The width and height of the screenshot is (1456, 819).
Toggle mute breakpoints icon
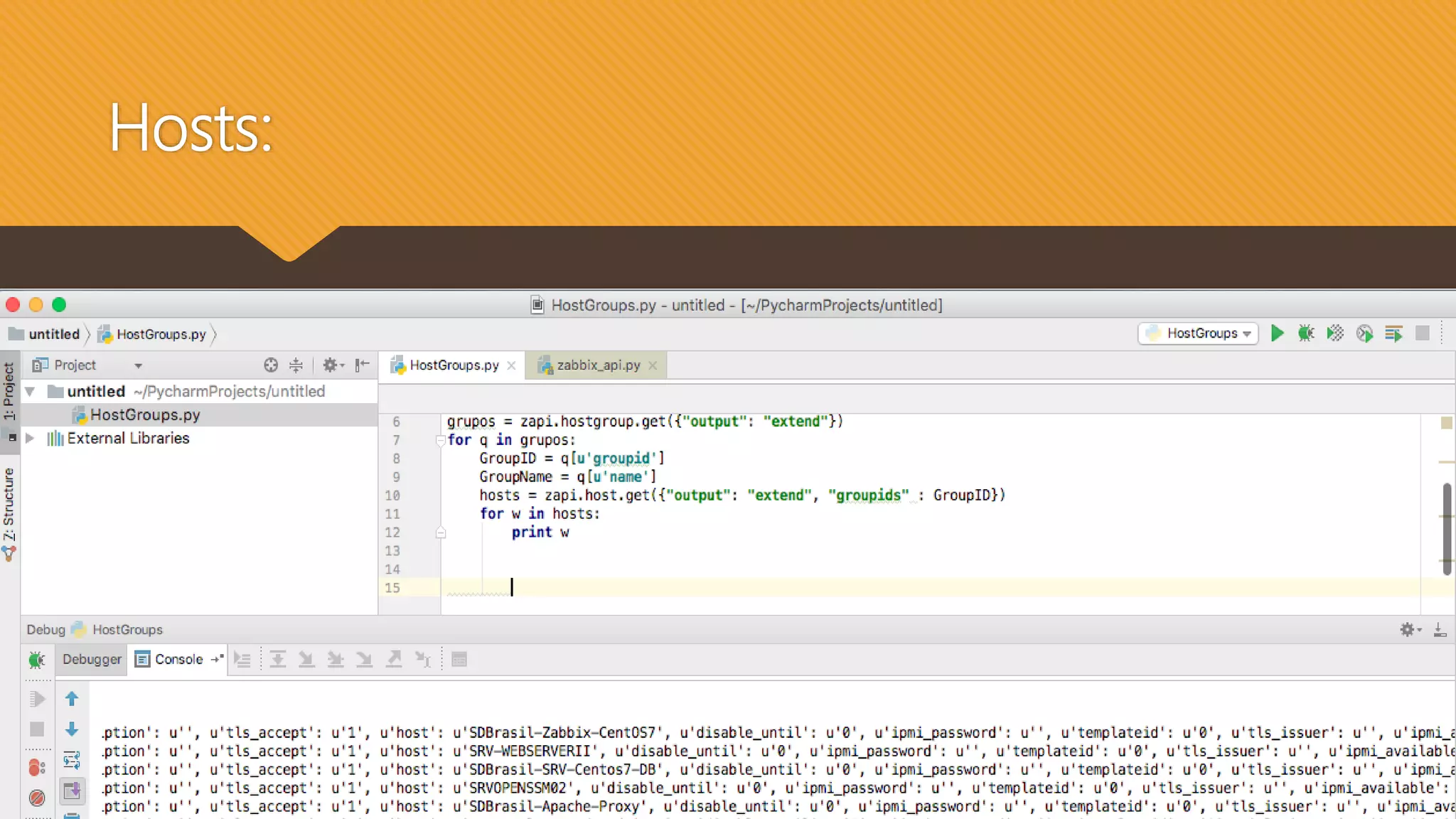tap(37, 798)
